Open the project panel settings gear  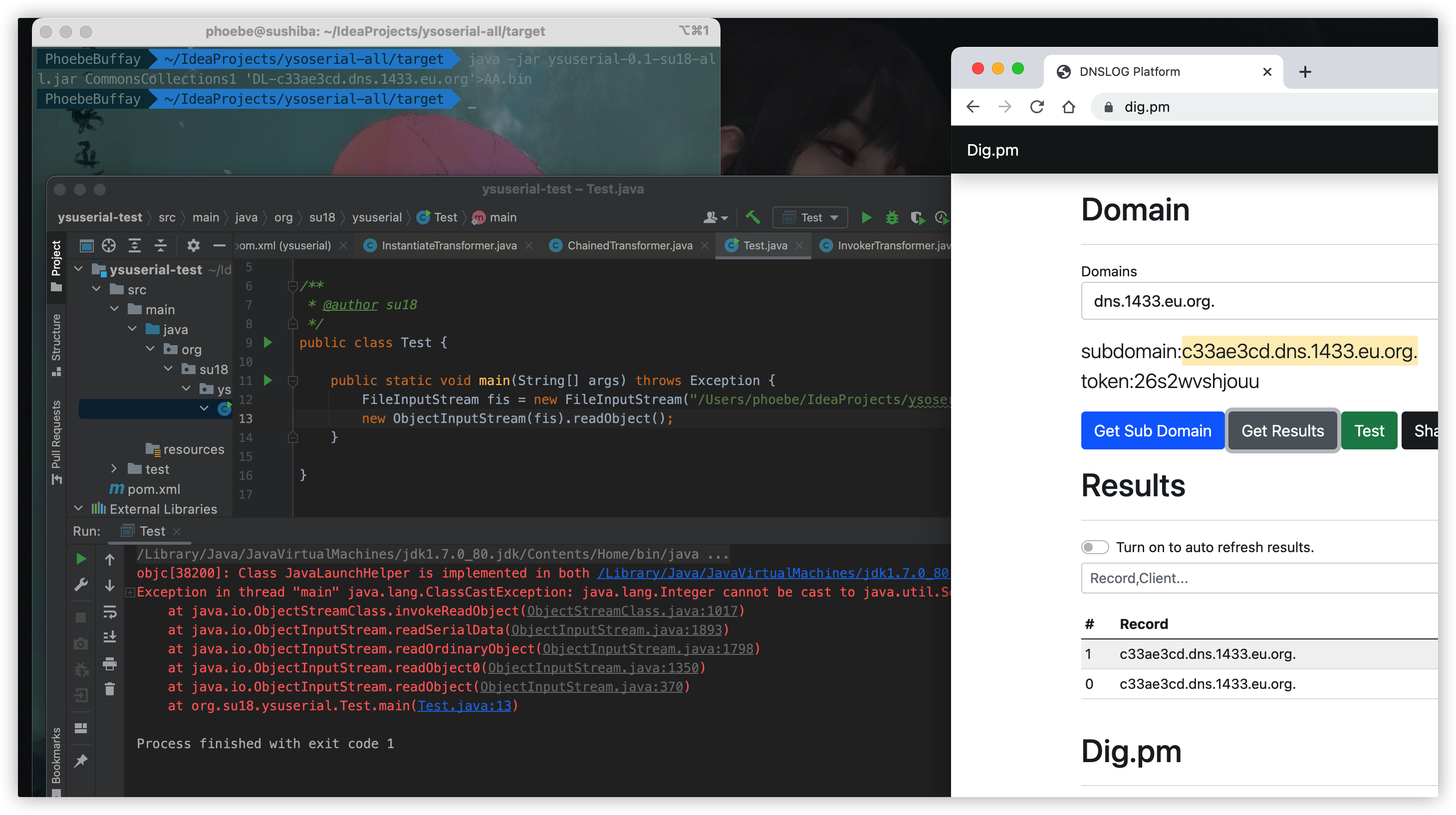(193, 245)
